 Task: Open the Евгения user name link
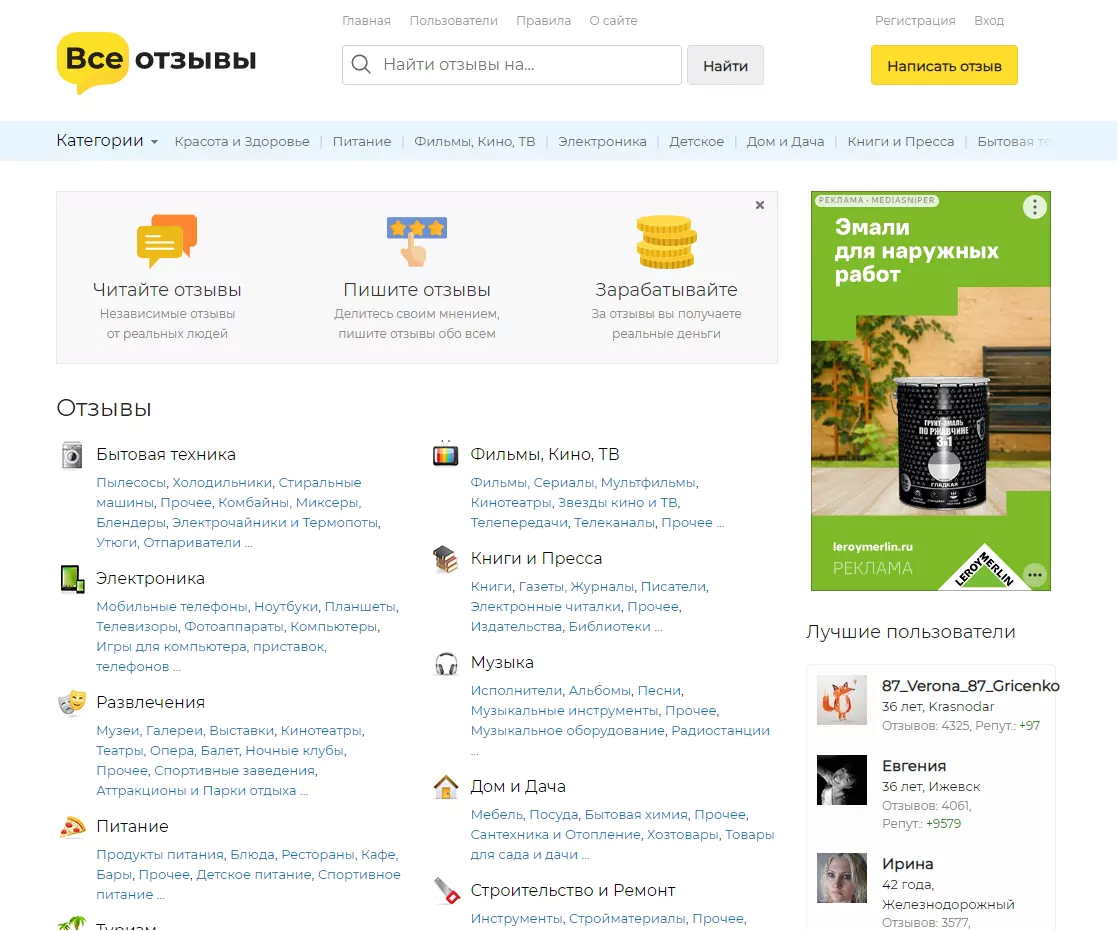tap(914, 766)
